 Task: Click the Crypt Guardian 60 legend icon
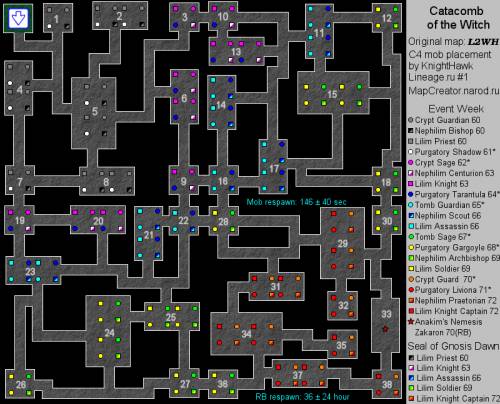[x=411, y=120]
